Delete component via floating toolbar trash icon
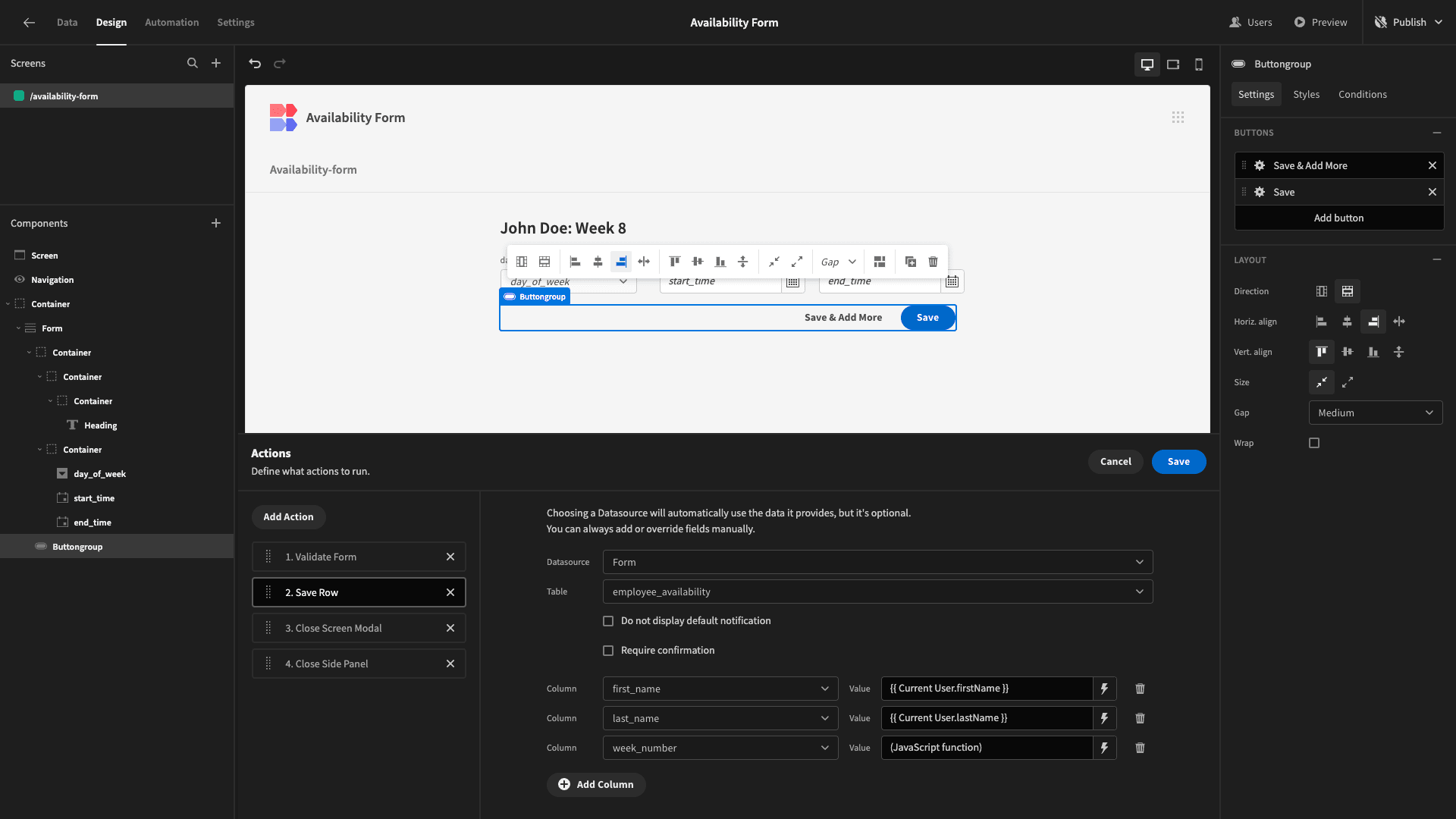The height and width of the screenshot is (819, 1456). click(933, 262)
